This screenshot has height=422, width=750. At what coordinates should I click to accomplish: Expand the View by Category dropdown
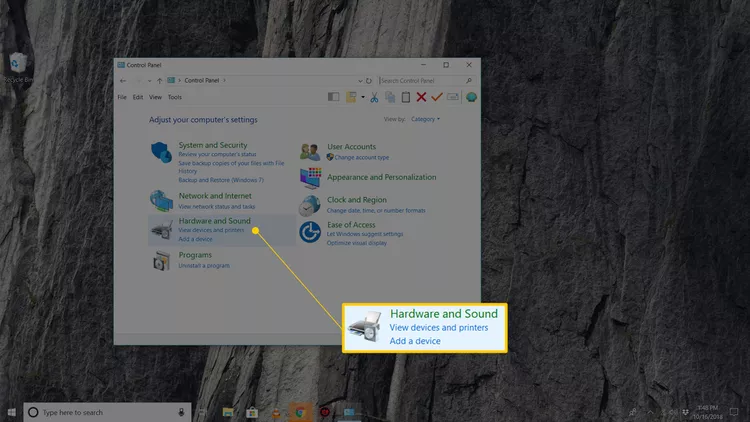pos(425,119)
